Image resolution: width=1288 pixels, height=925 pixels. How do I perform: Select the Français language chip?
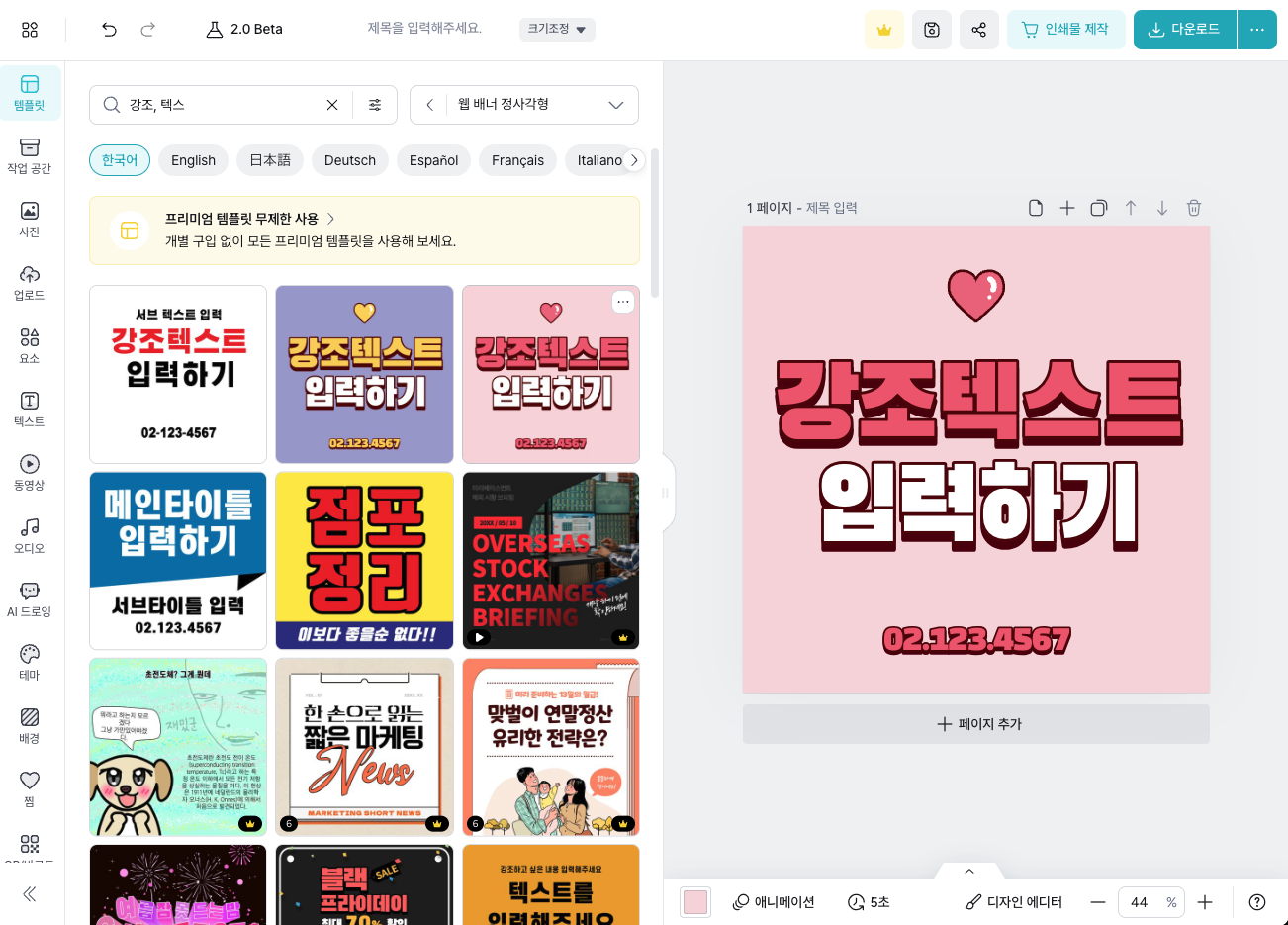517,160
